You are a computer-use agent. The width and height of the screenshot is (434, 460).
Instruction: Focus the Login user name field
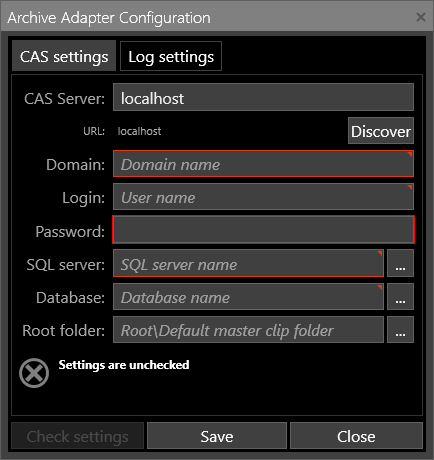(263, 197)
